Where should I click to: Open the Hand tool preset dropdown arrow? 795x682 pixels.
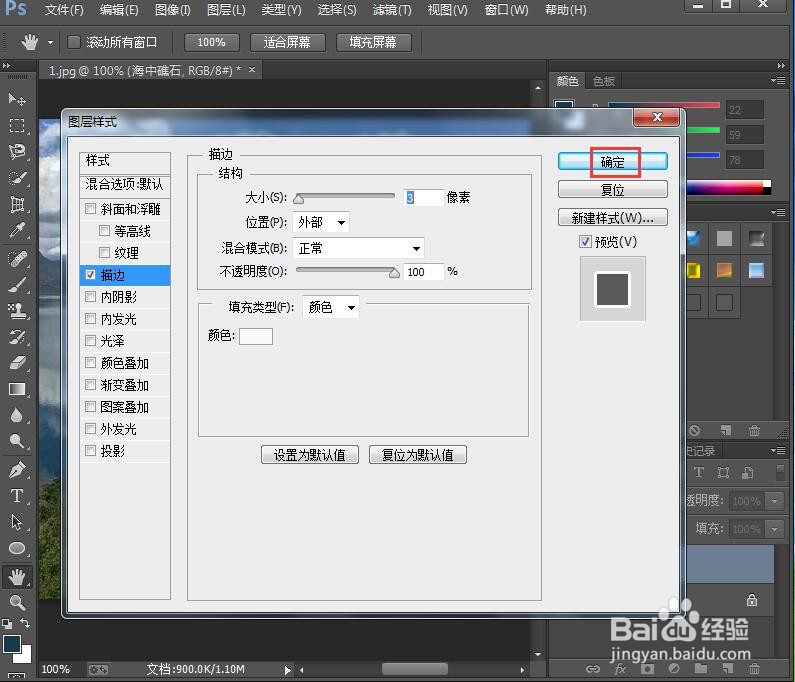(x=50, y=43)
